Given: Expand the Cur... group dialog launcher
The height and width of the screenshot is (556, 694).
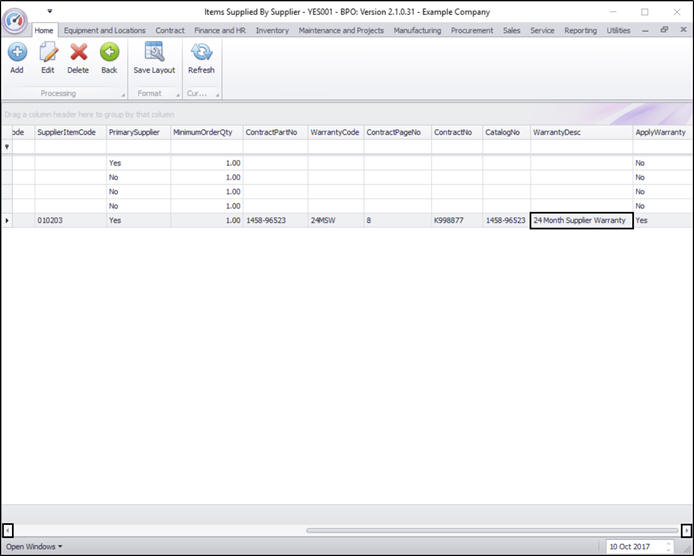Looking at the screenshot, I should pyautogui.click(x=217, y=95).
